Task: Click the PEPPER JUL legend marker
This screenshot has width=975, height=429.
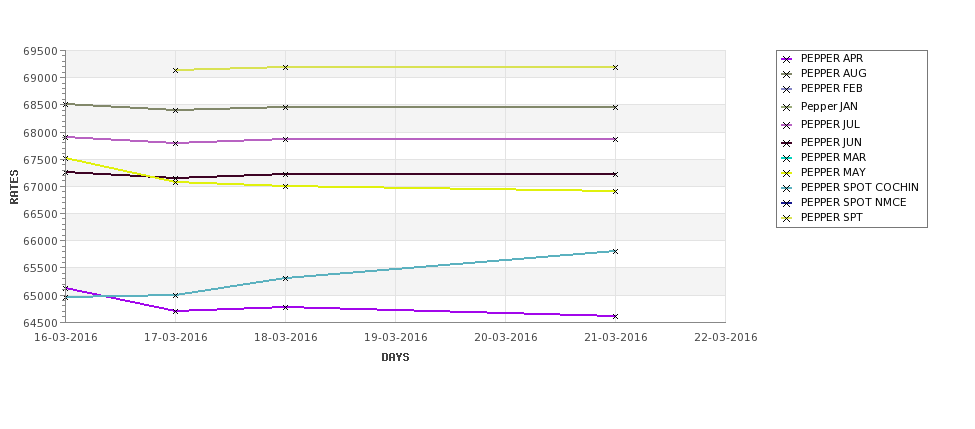Action: [786, 125]
